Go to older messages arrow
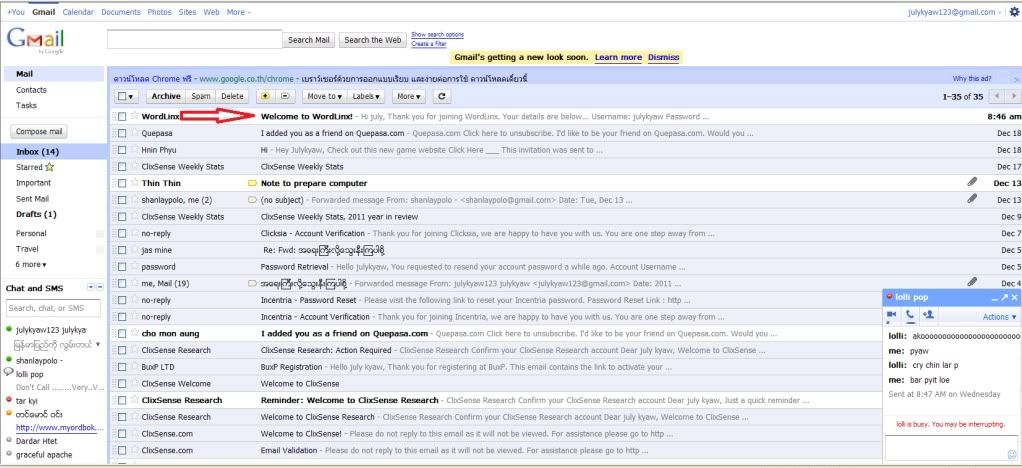This screenshot has width=1022, height=468. coord(1014,96)
